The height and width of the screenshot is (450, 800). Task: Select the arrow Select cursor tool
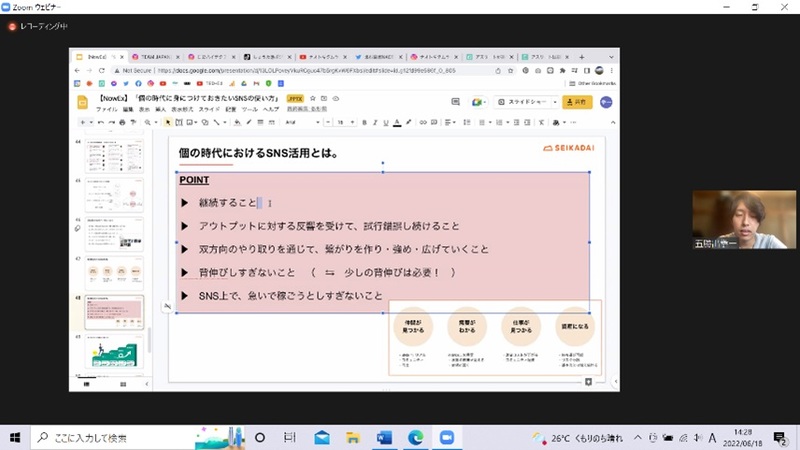[x=168, y=122]
